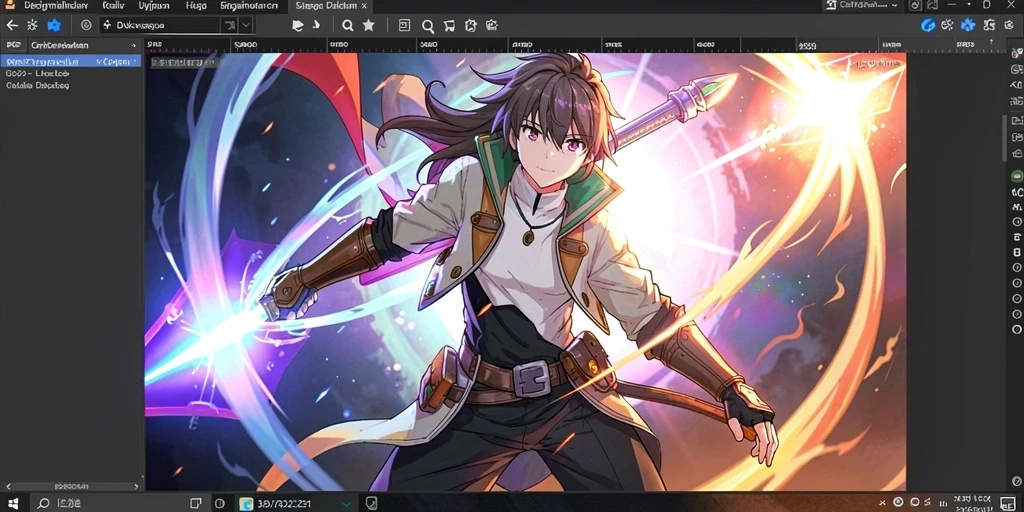Expand the dropdown in the title bar right
1024x512 pixels.
[x=894, y=5]
